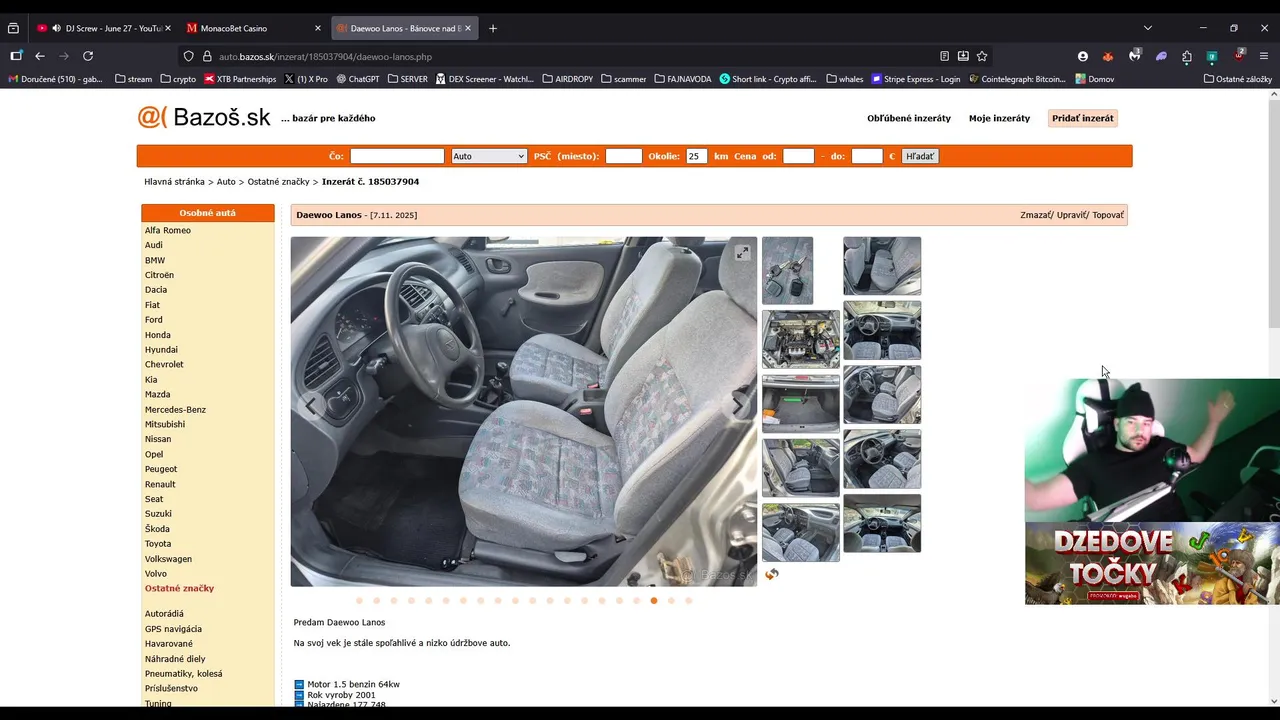The width and height of the screenshot is (1280, 720).
Task: Go to Hlavná stránka breadcrumb
Action: point(174,182)
